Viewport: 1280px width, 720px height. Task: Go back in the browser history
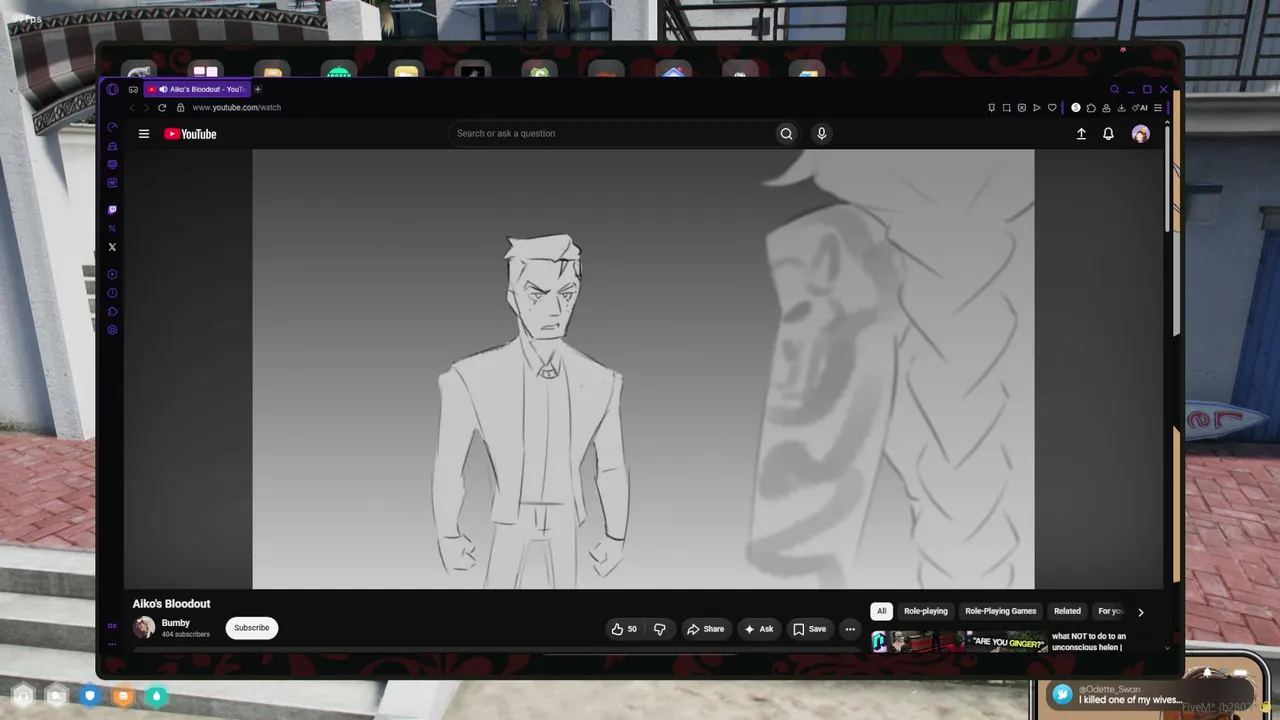tap(132, 108)
